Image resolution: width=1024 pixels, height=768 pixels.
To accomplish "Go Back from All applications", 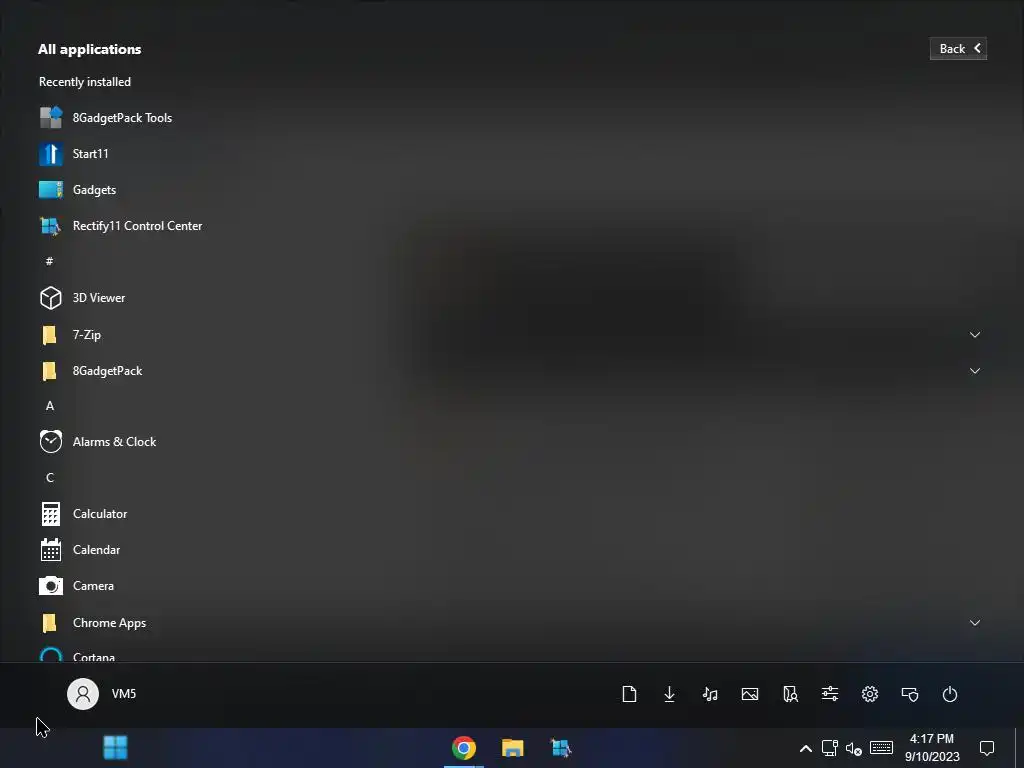I will [958, 48].
